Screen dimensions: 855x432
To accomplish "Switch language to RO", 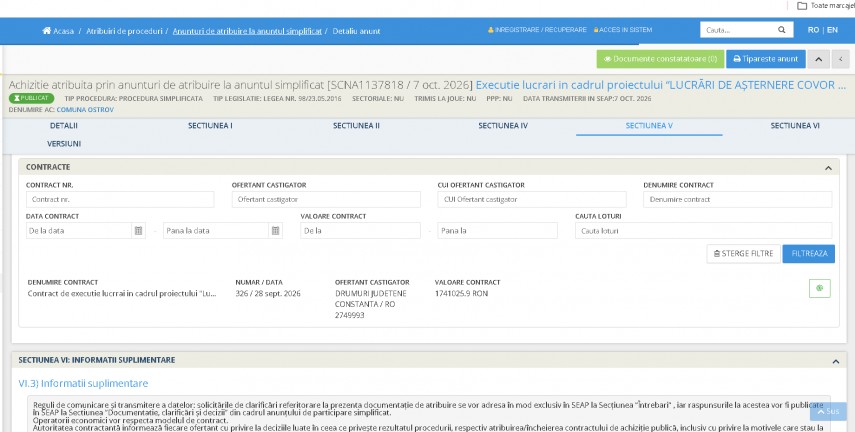I will (813, 30).
